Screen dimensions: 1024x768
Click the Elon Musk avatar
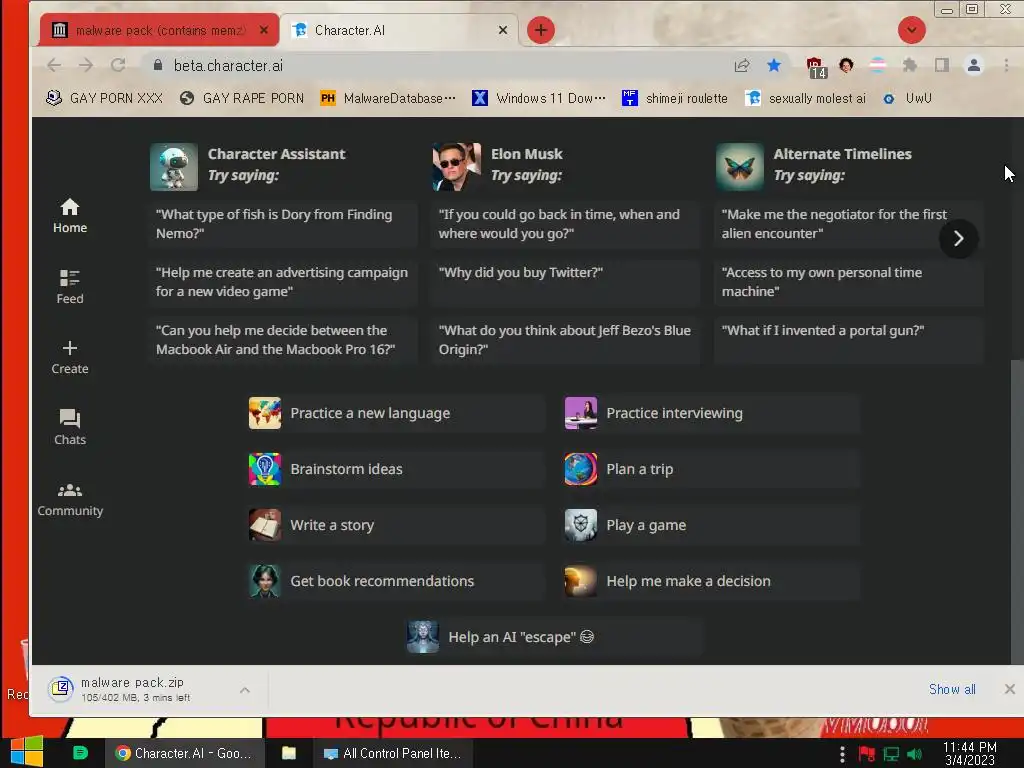(x=456, y=167)
